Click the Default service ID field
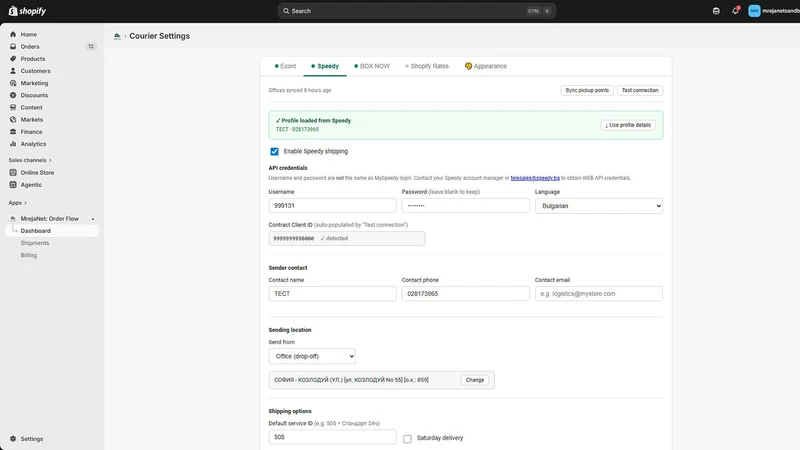This screenshot has width=800, height=450. point(332,437)
